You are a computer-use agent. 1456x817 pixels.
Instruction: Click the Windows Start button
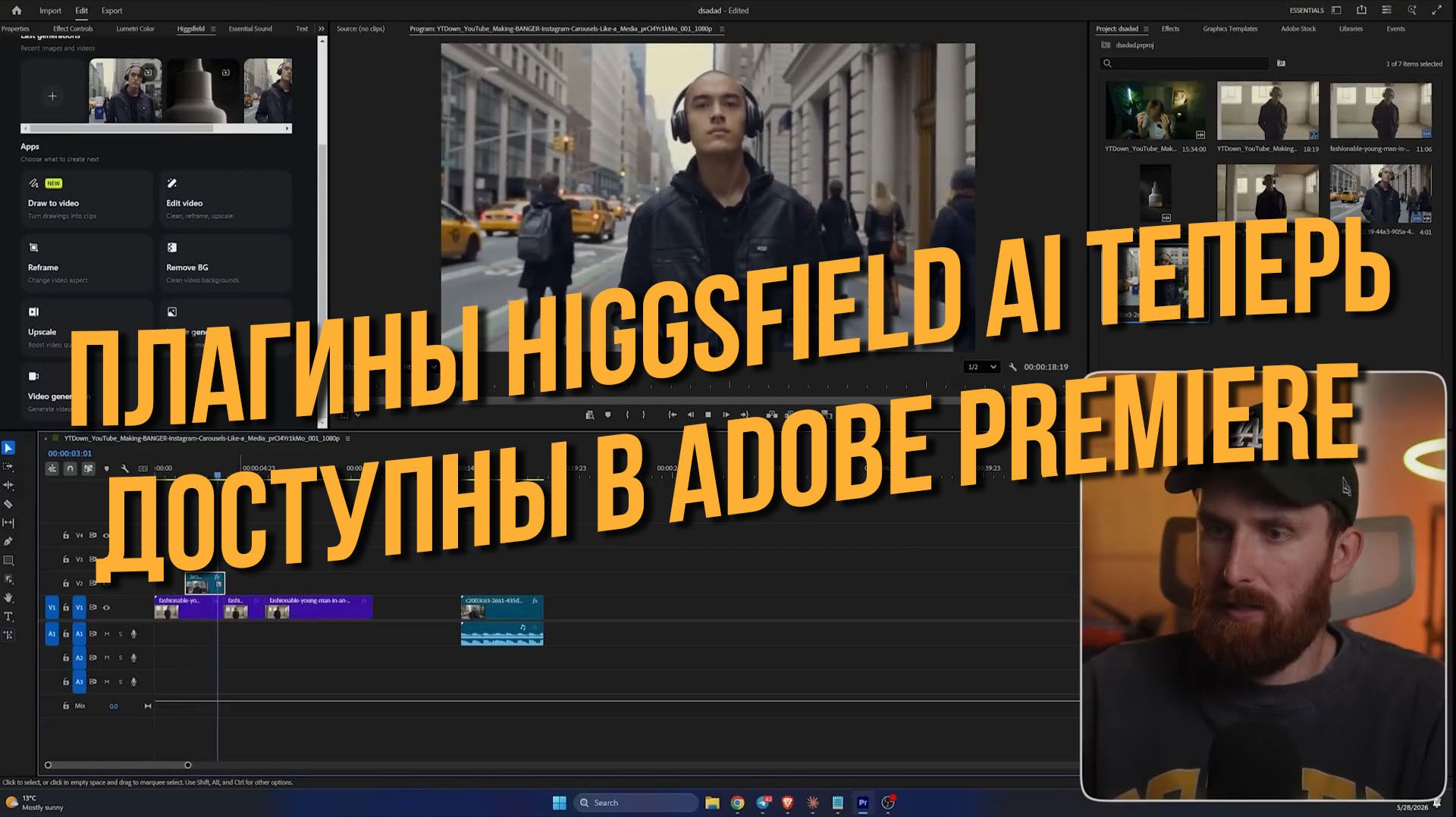coord(560,803)
